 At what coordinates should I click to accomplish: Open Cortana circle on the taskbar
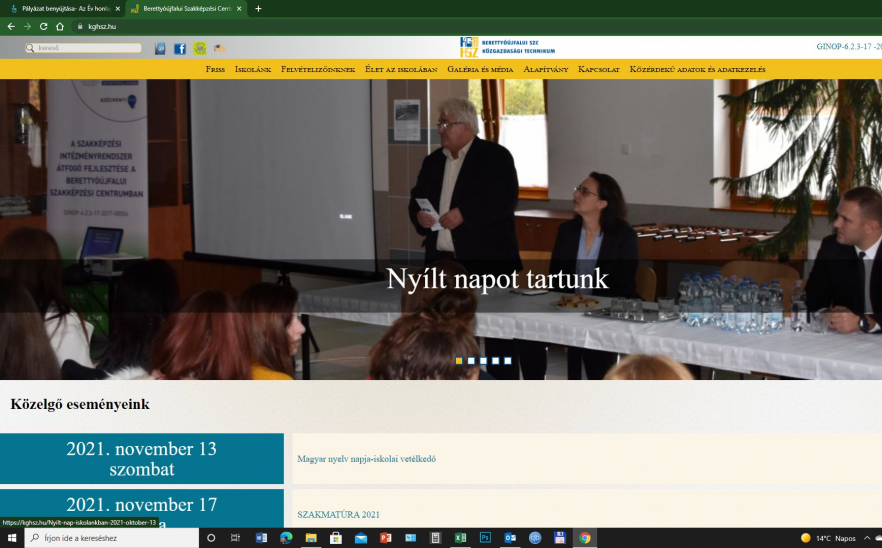click(x=211, y=538)
